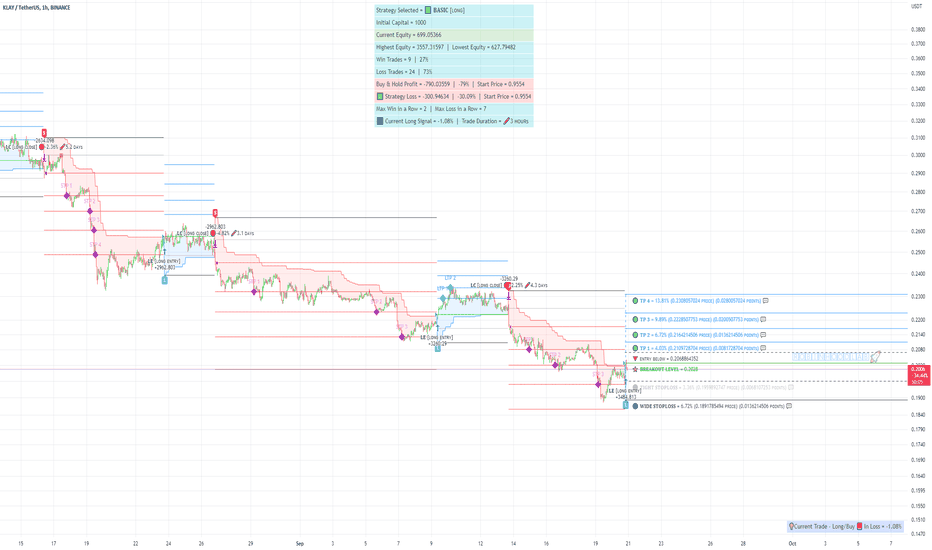Image resolution: width=932 pixels, height=550 pixels.
Task: Click the red square before In Loss
Action: click(x=859, y=526)
